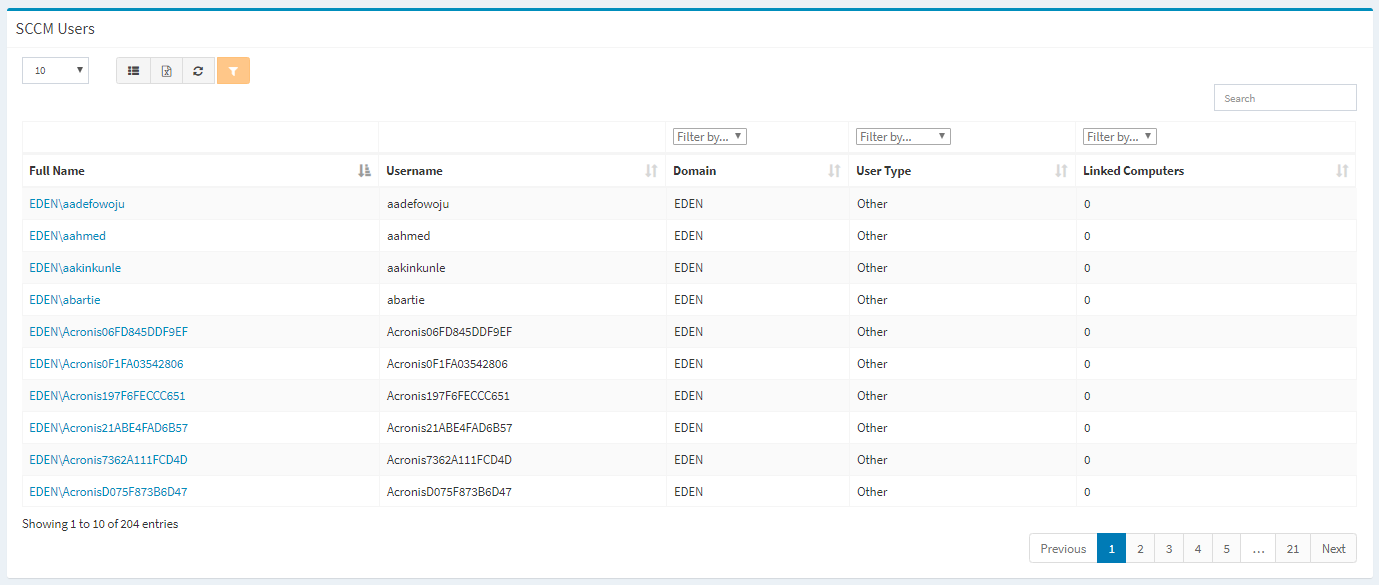Go to the Previous page
The width and height of the screenshot is (1379, 585).
coord(1063,548)
